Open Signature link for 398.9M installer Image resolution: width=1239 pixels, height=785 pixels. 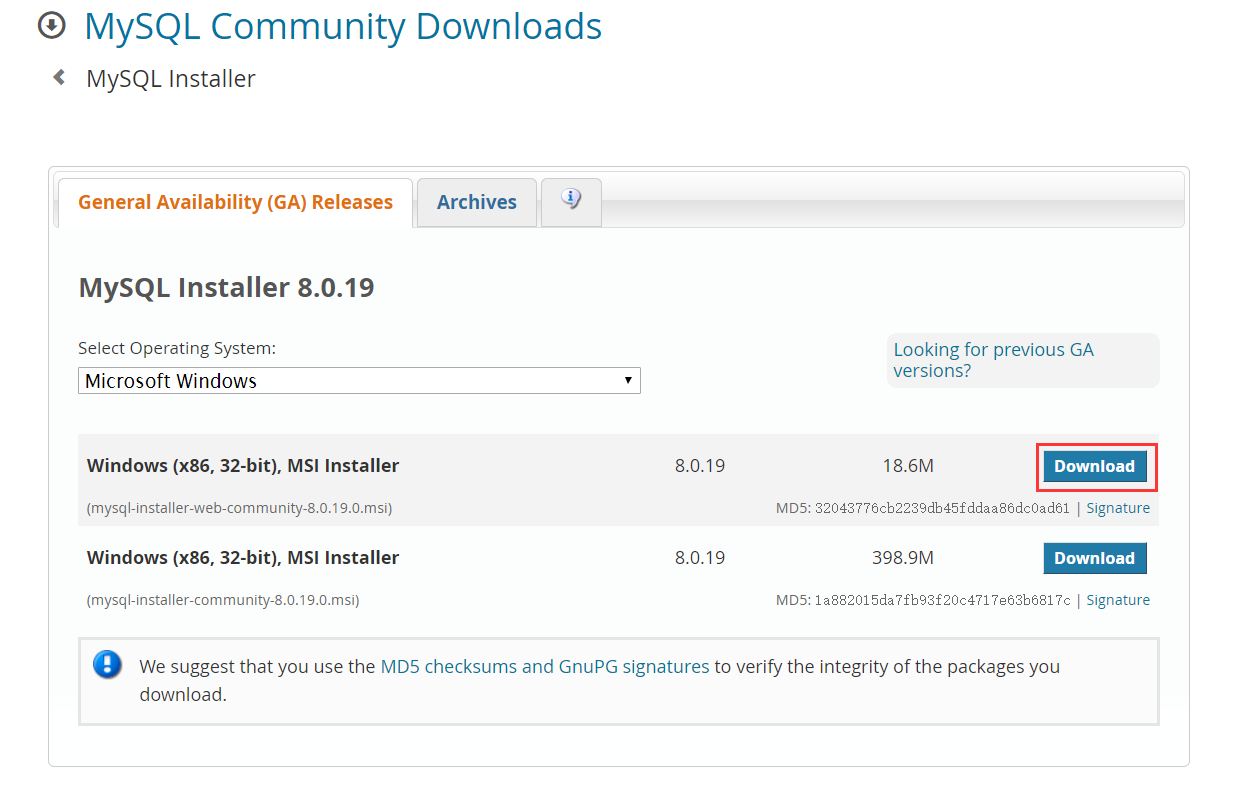pos(1118,600)
